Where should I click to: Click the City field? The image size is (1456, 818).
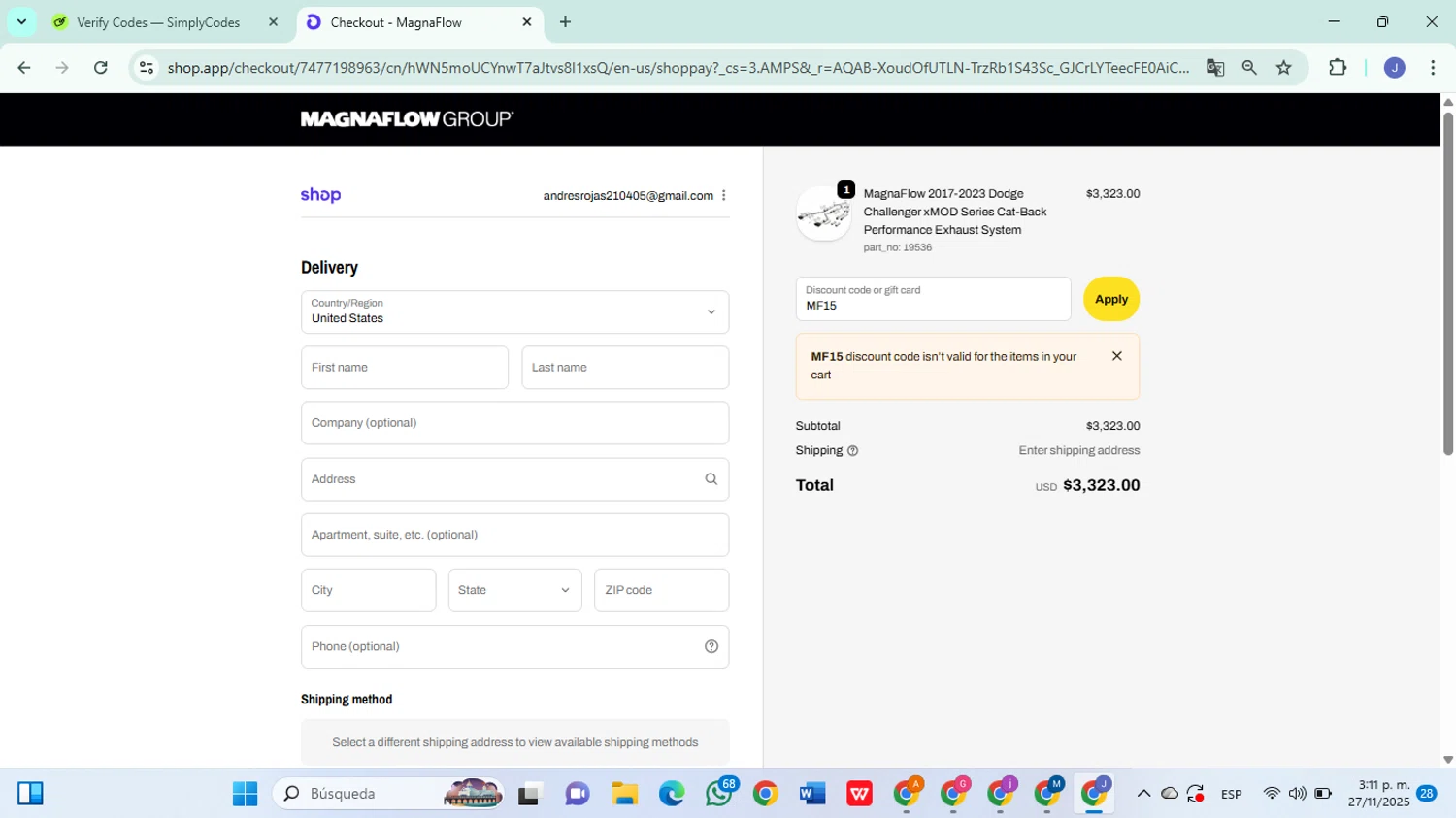368,590
